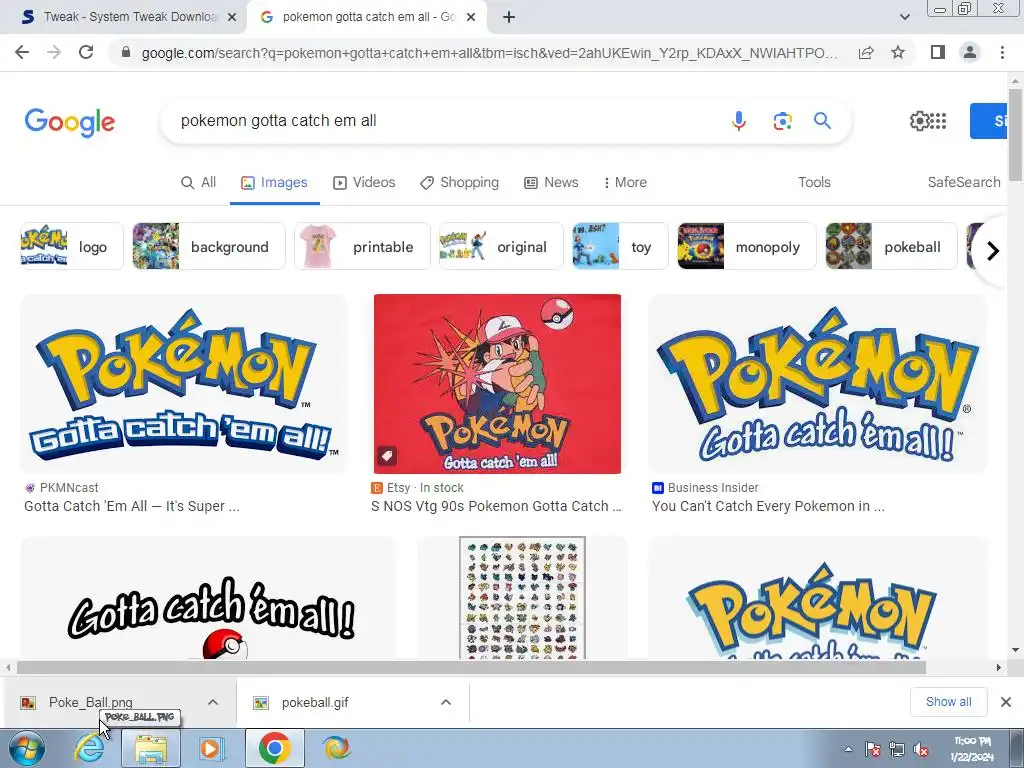Click the Google logo
The image size is (1024, 768).
pos(70,122)
